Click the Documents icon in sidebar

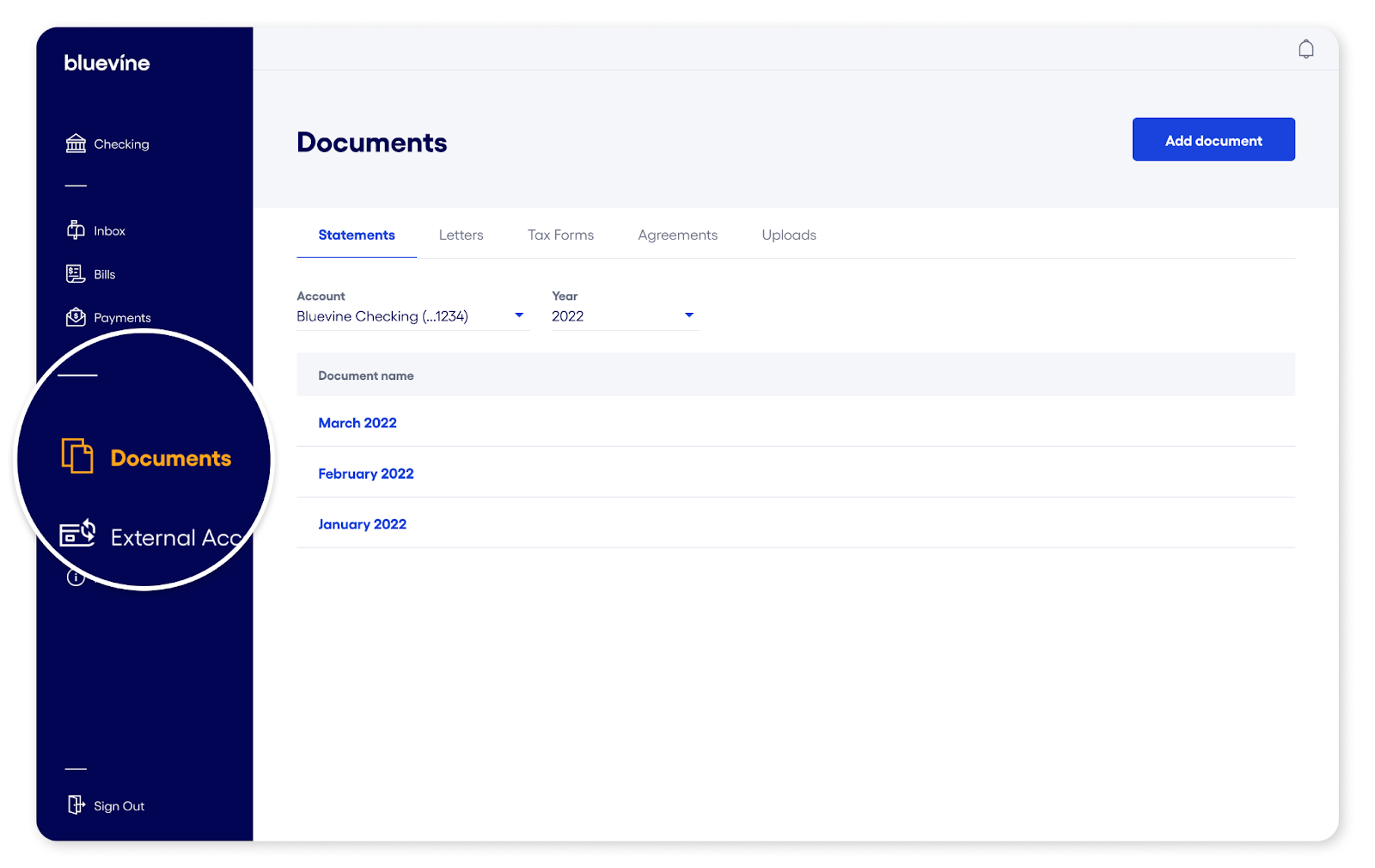coord(77,457)
